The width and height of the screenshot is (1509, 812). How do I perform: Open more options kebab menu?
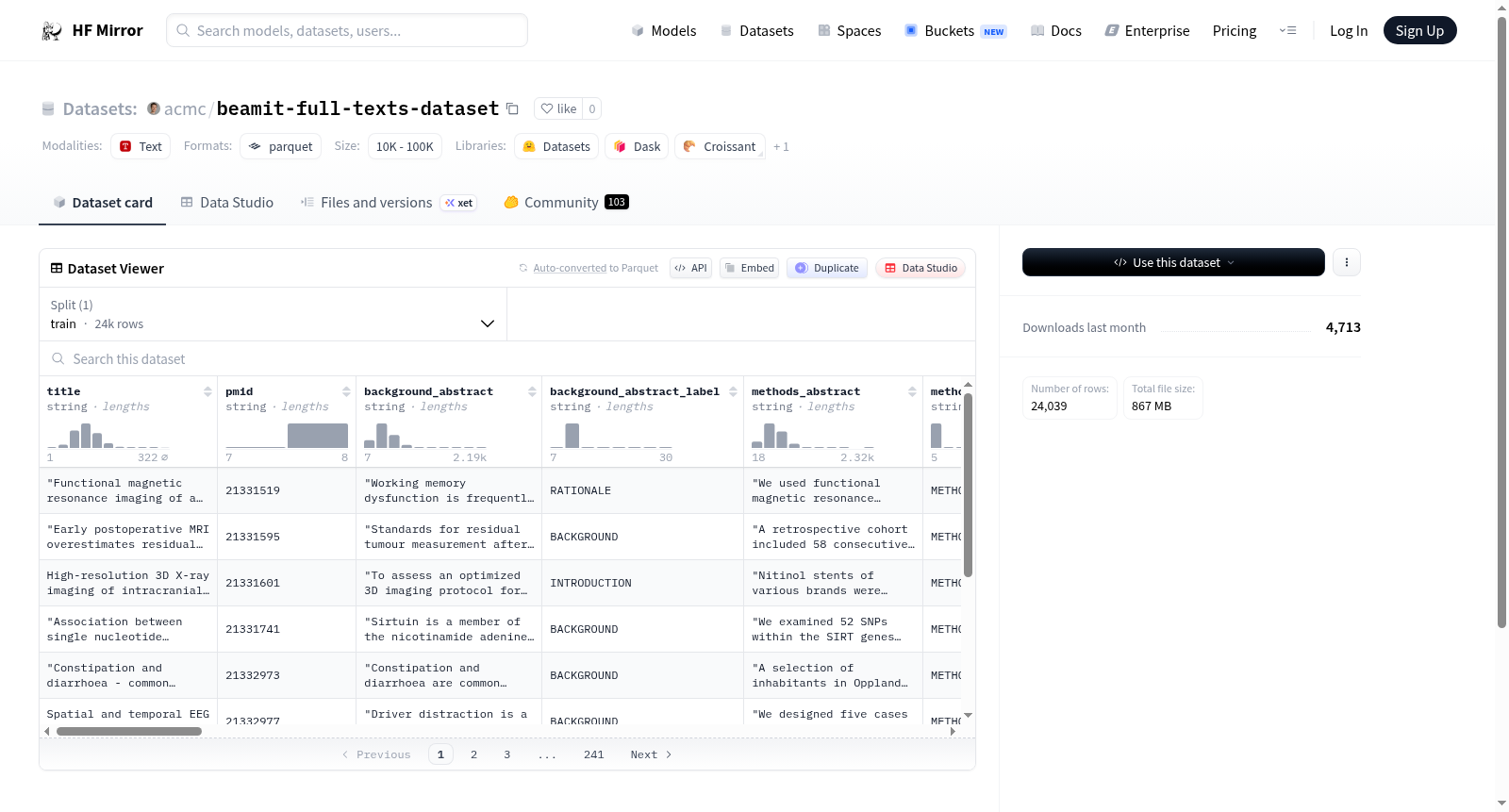(1347, 262)
